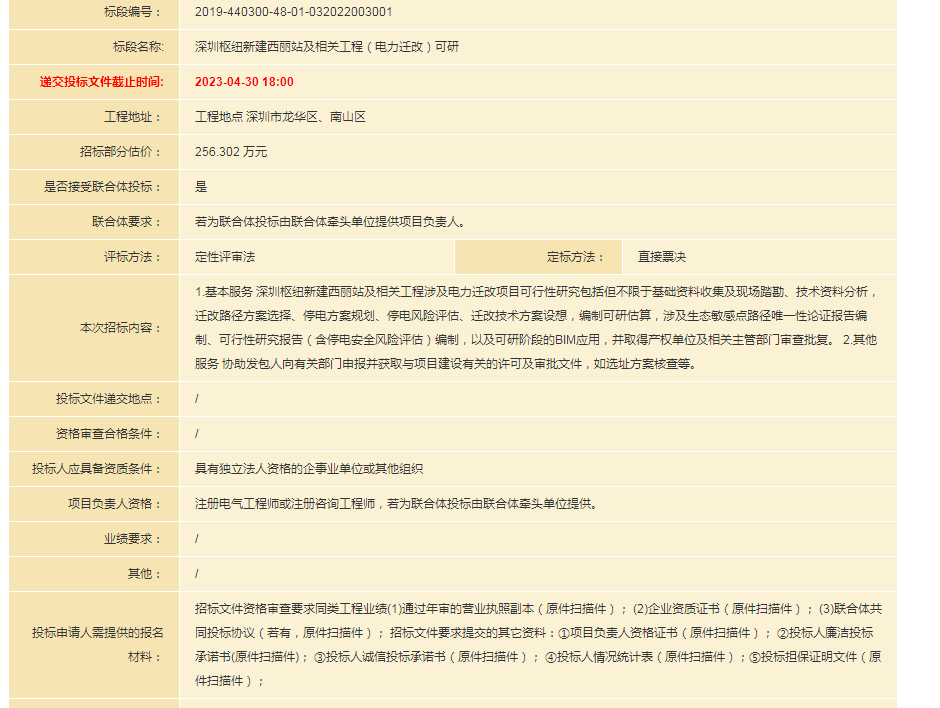Image resolution: width=940 pixels, height=708 pixels.
Task: Click the 投标文件递交地点 label
Action: click(x=109, y=399)
